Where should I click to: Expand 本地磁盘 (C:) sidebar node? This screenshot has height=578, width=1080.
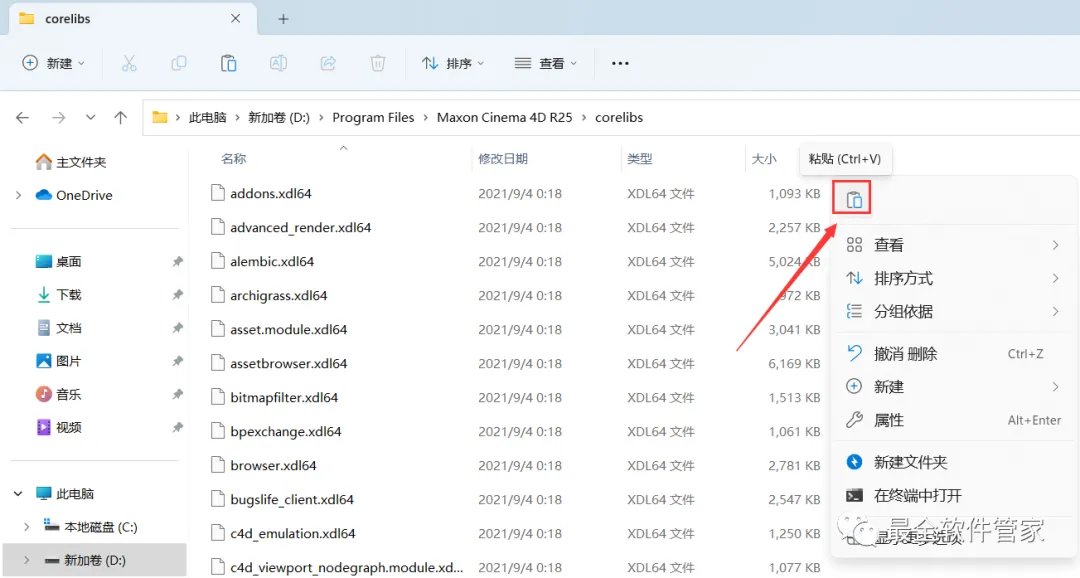click(27, 527)
